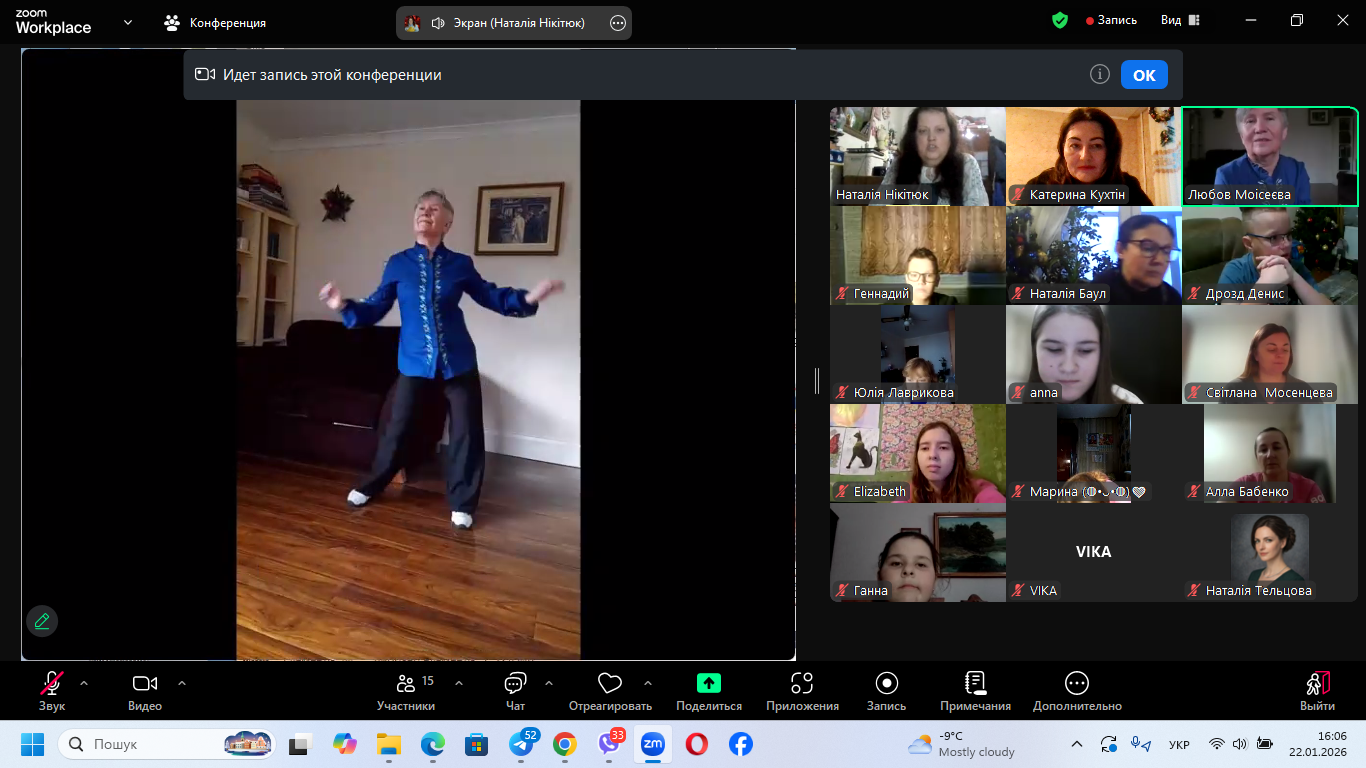Select Любов Моісеєва's video thumbnail
This screenshot has height=768, width=1366.
(x=1270, y=156)
